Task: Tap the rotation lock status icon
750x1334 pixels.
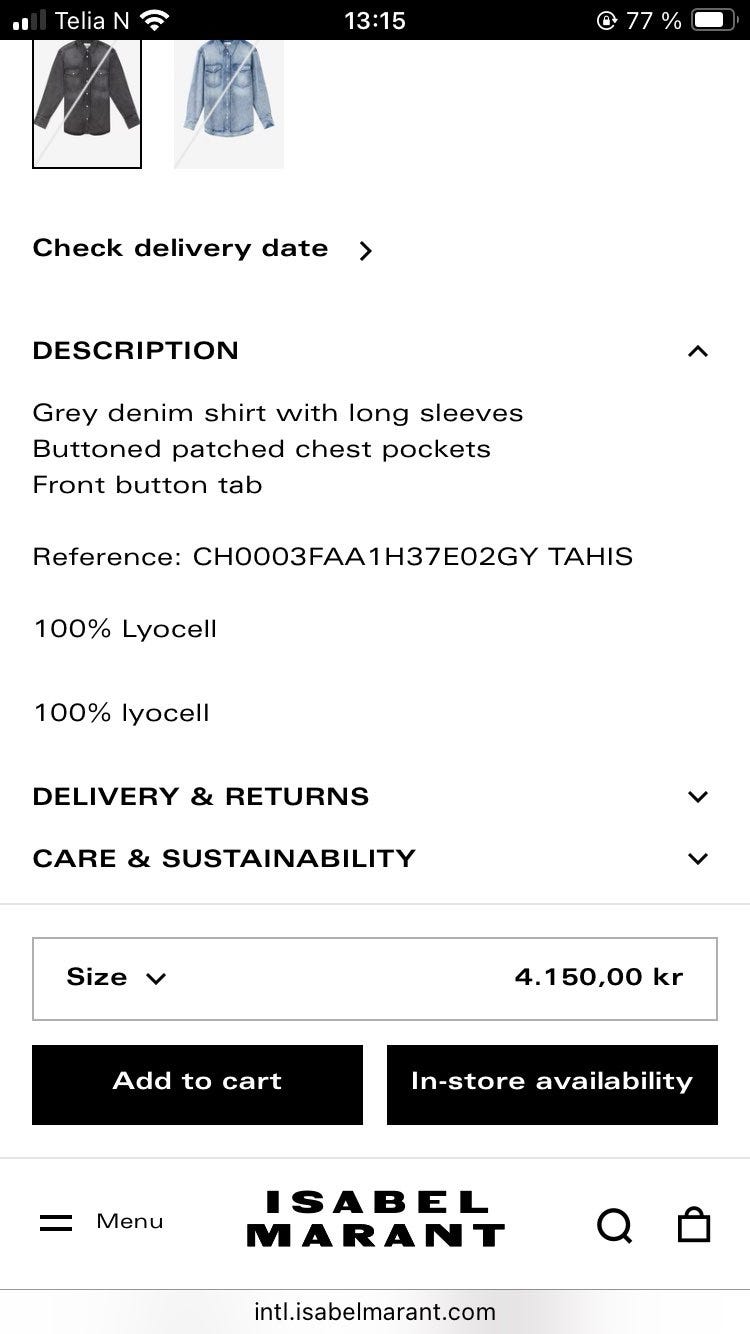Action: coord(606,20)
